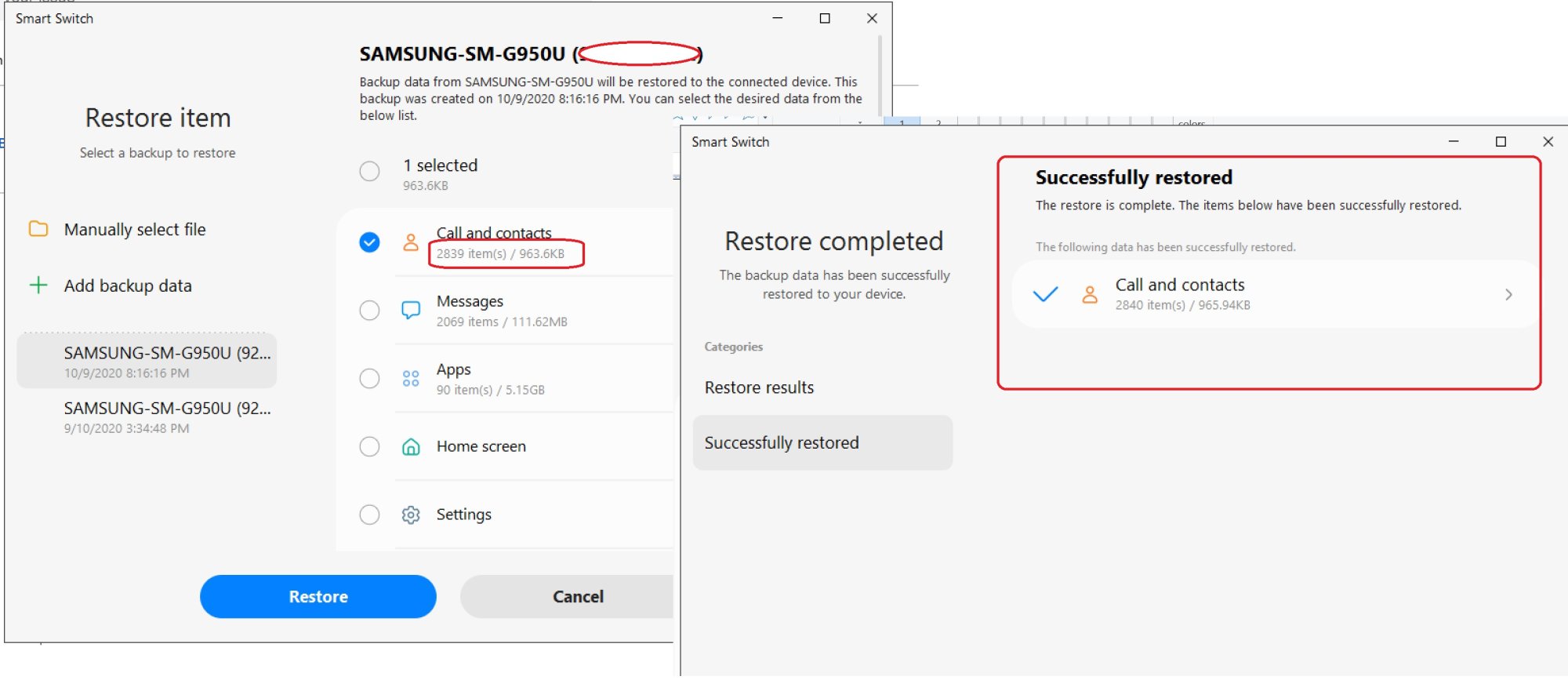The height and width of the screenshot is (680, 1568).
Task: Minimize the Restore item Smart Switch window
Action: pos(778,18)
